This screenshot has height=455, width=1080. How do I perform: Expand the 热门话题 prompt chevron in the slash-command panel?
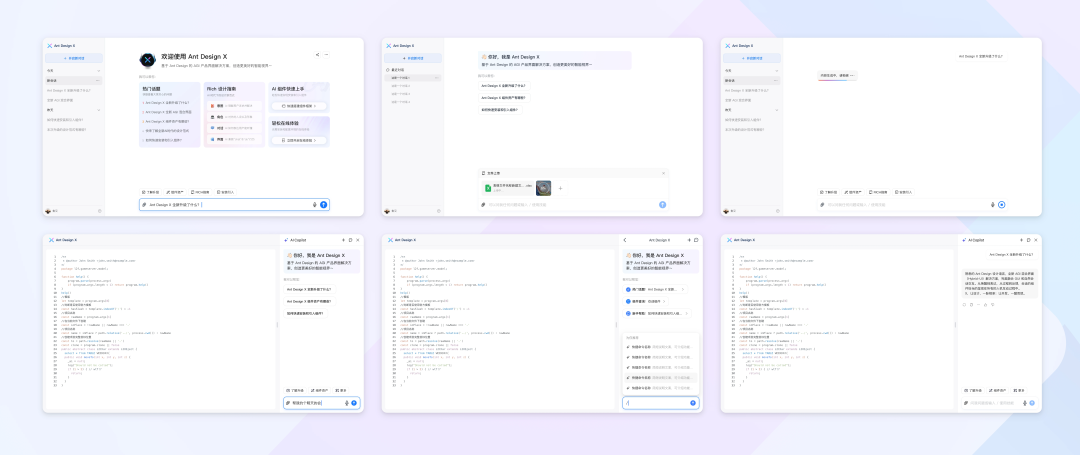[683, 290]
